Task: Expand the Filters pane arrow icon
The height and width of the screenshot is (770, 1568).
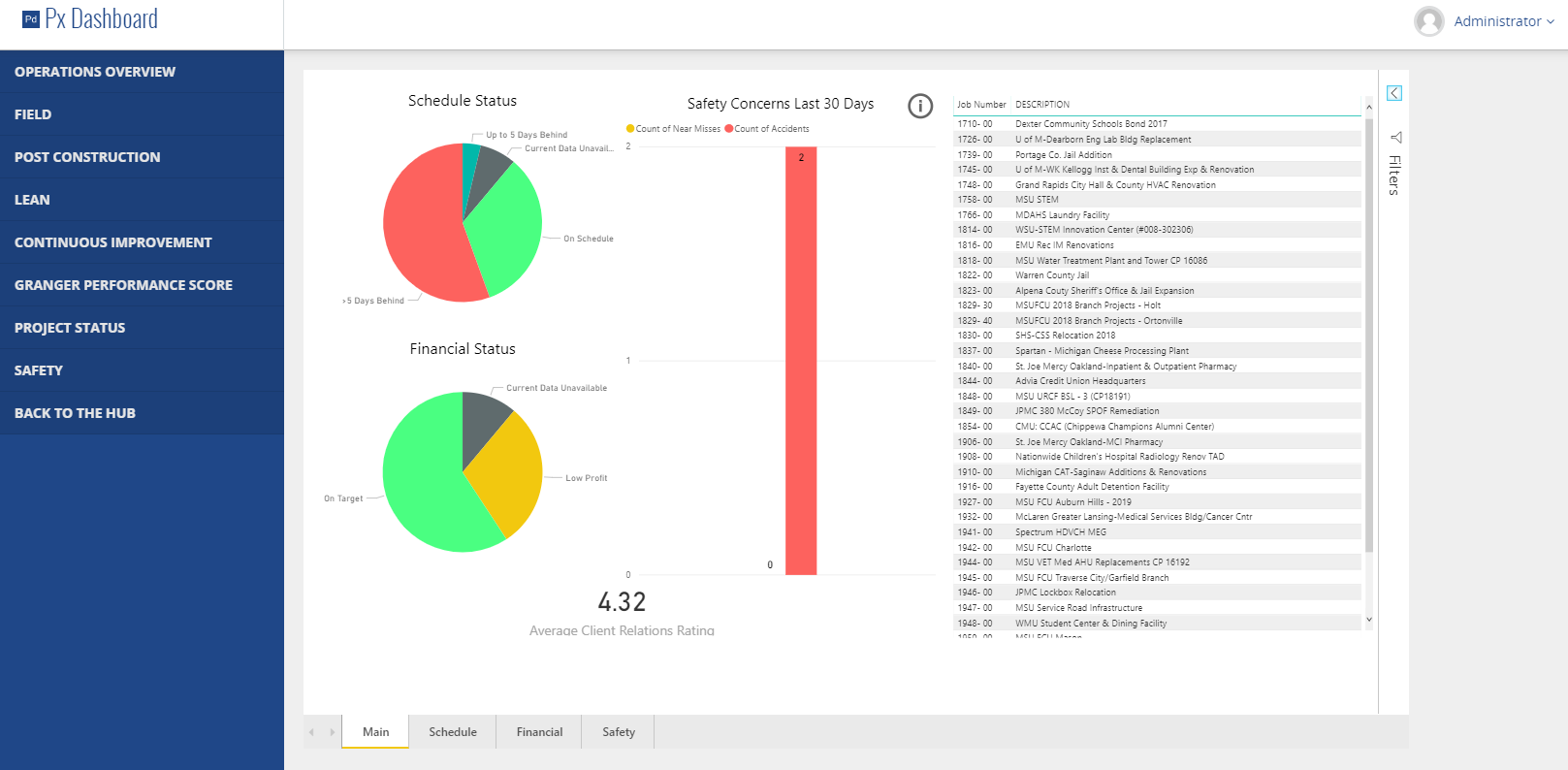Action: 1394,93
